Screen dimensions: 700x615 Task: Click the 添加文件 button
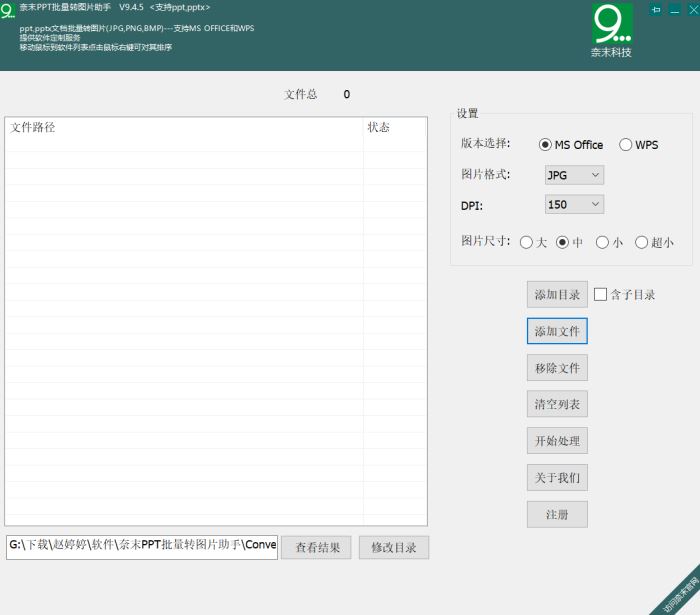coord(557,331)
